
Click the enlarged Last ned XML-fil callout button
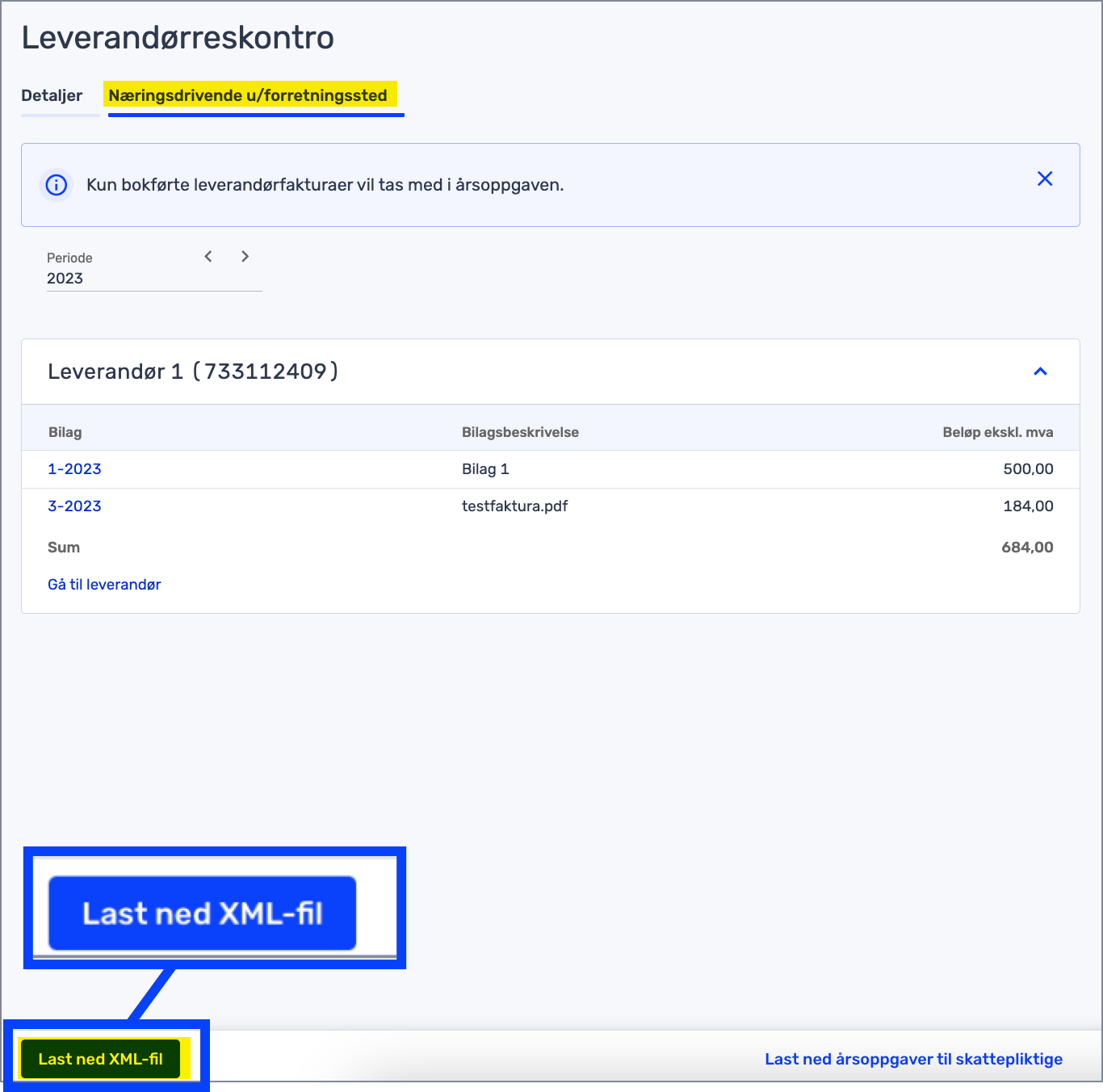[202, 913]
